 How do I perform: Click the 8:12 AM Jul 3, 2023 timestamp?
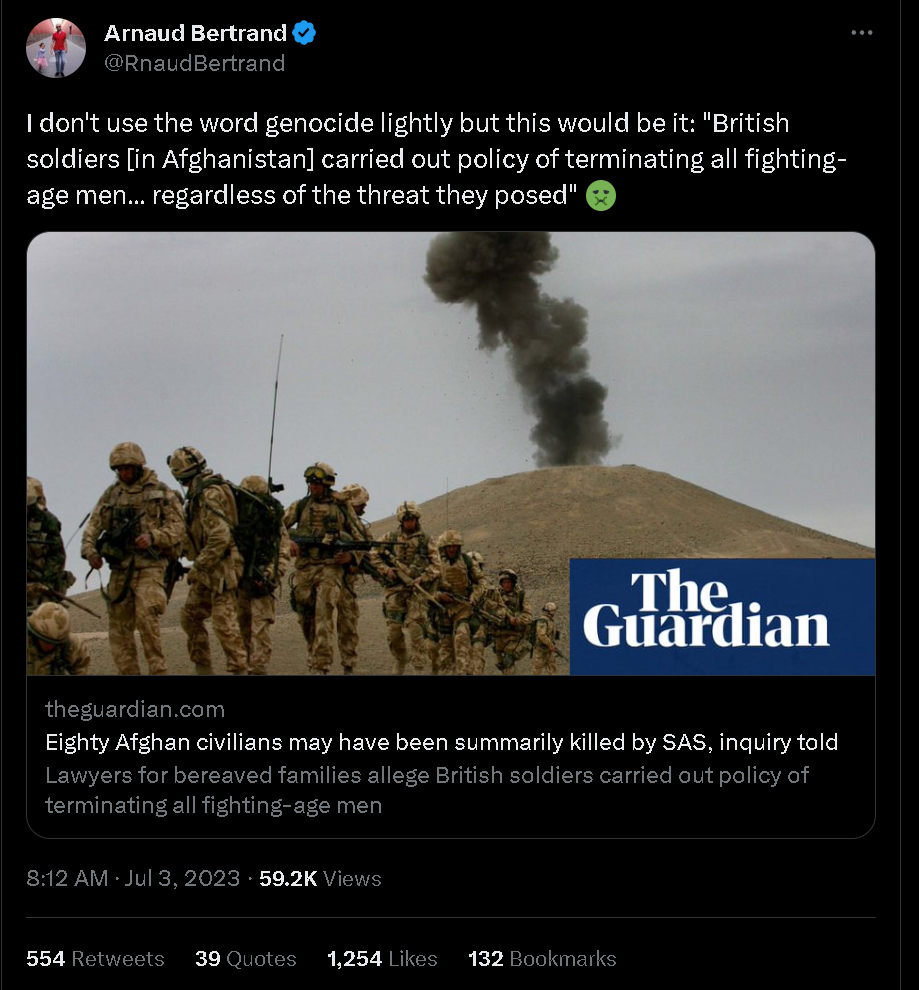[133, 878]
